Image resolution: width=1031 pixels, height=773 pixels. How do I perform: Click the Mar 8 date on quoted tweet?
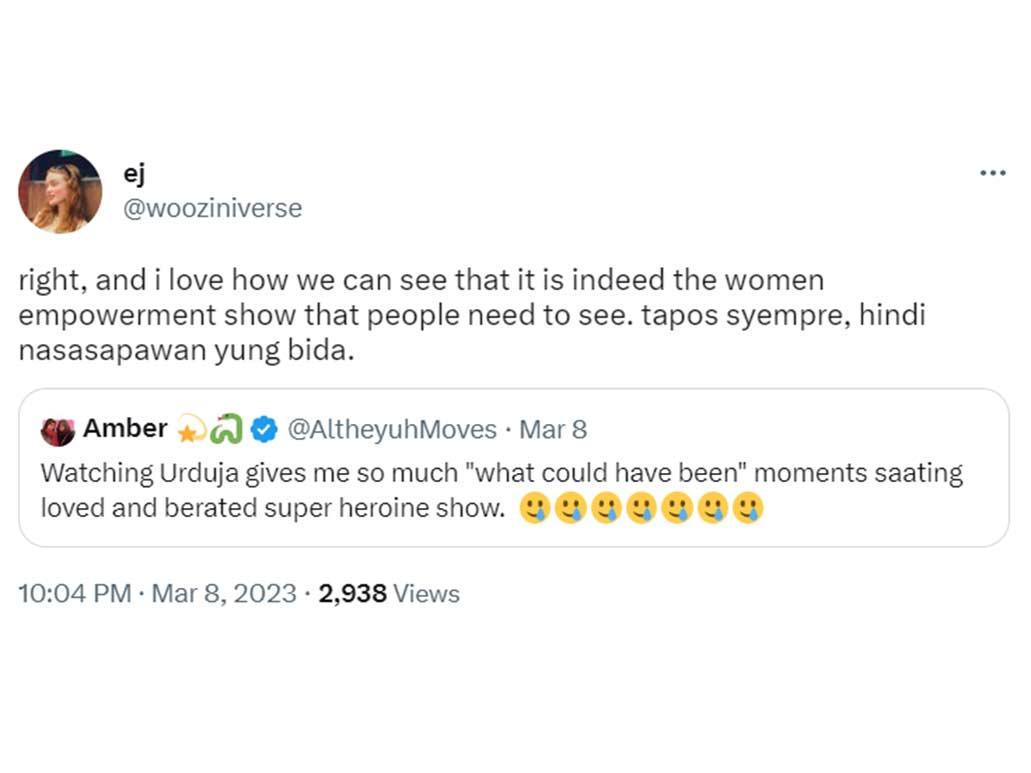(x=555, y=429)
